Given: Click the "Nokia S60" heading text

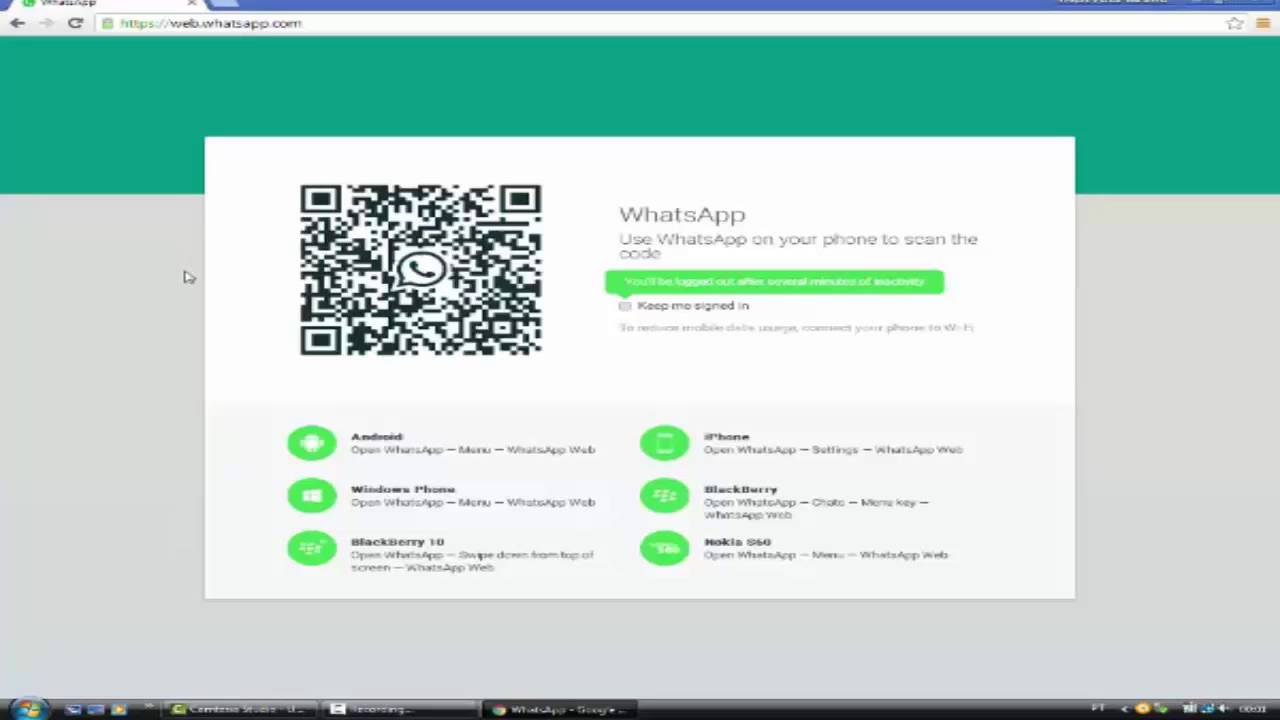Looking at the screenshot, I should click(x=737, y=542).
